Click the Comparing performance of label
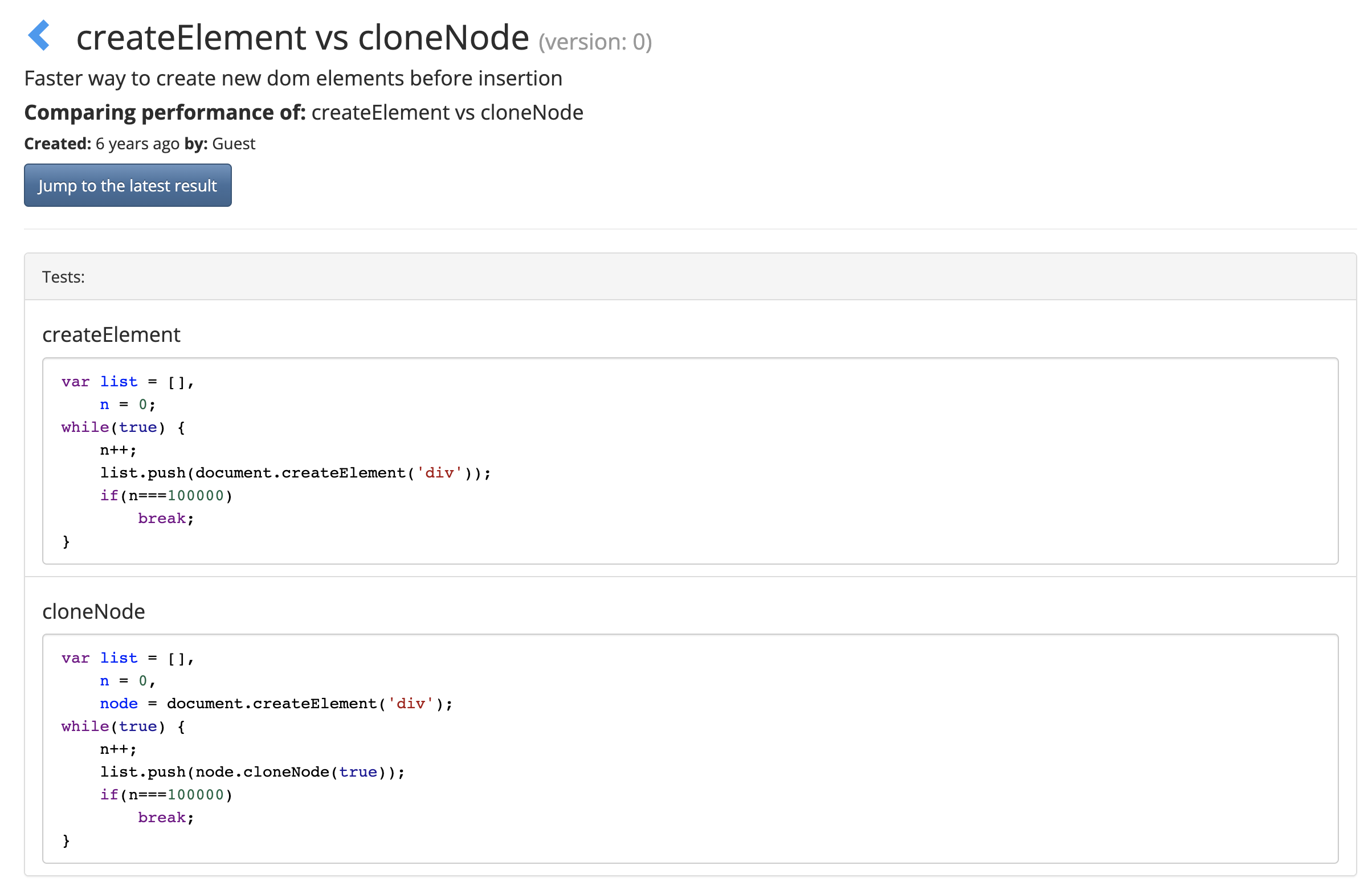This screenshot has height=890, width=1372. pyautogui.click(x=164, y=112)
